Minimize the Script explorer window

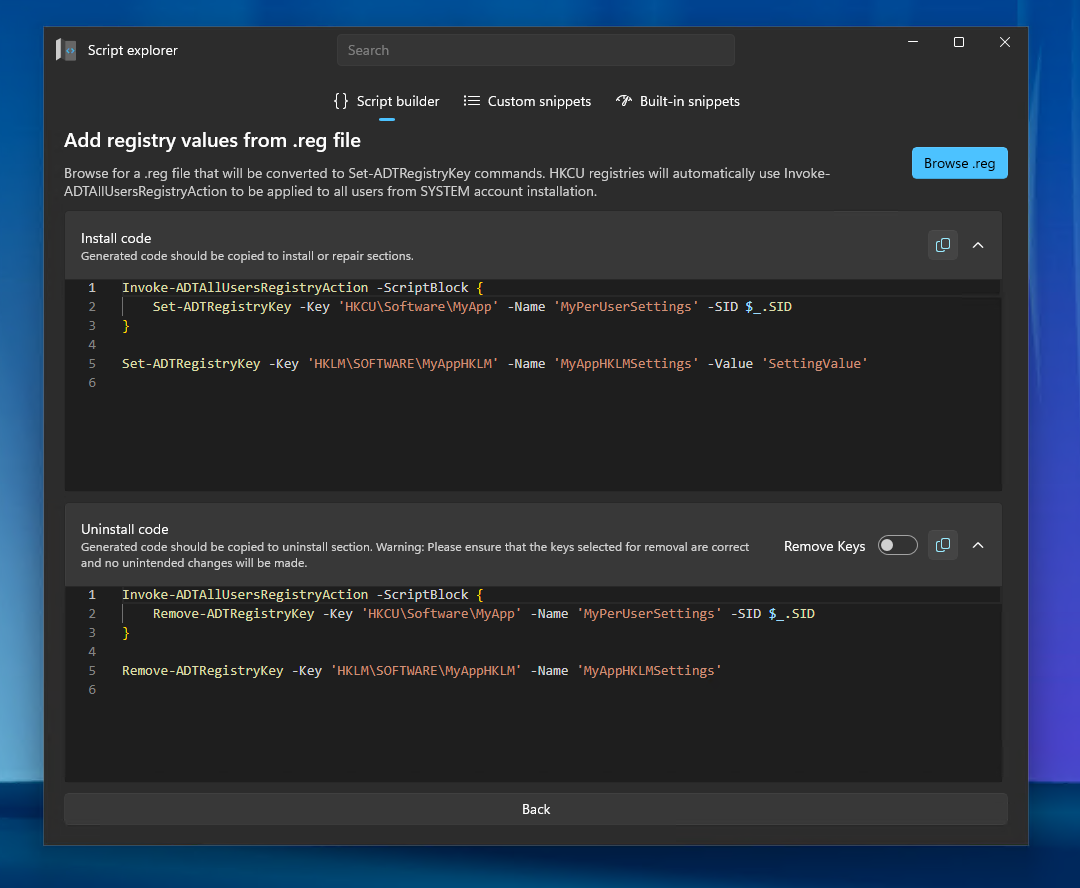[913, 42]
